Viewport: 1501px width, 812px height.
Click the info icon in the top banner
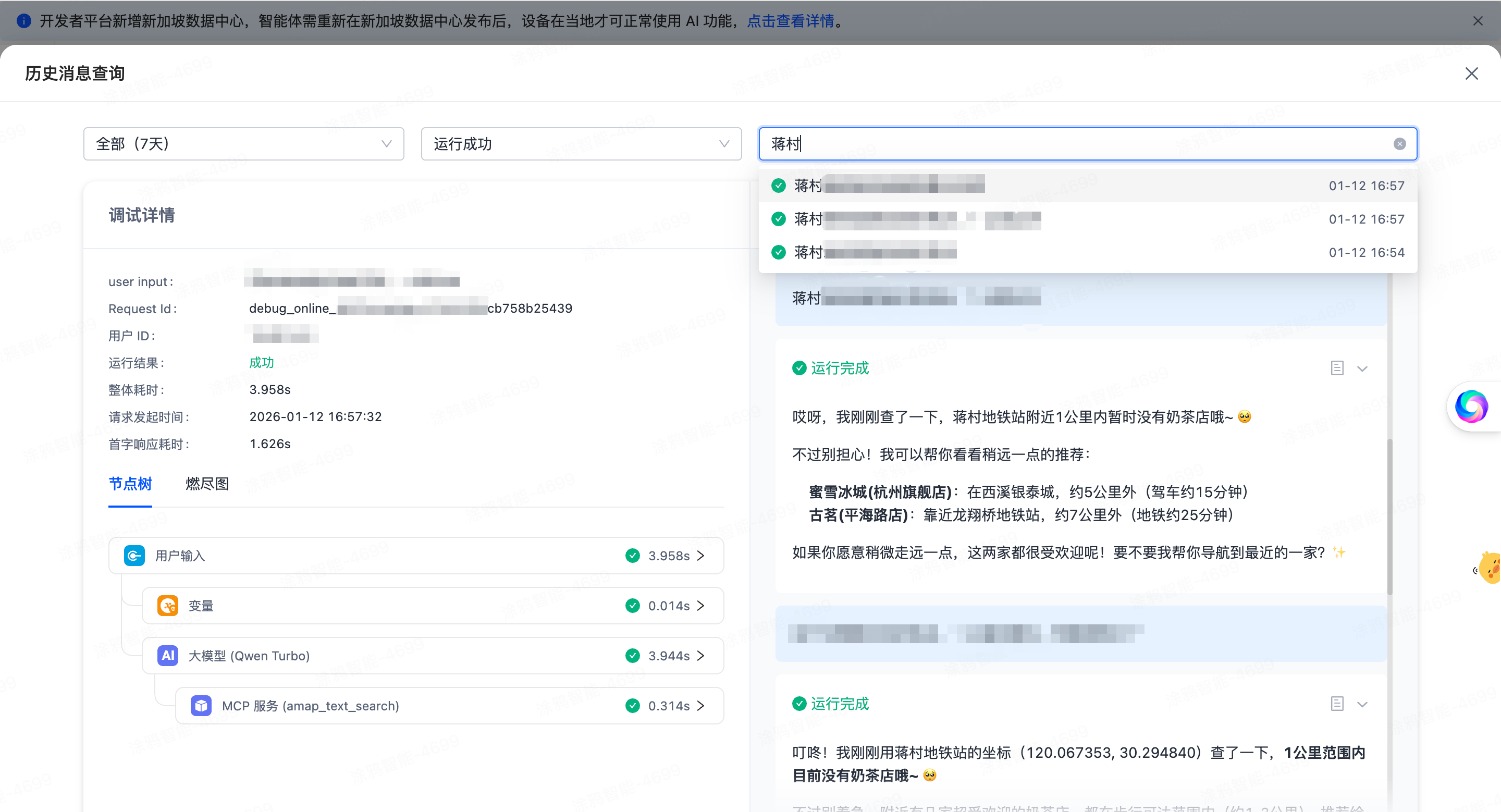coord(23,21)
